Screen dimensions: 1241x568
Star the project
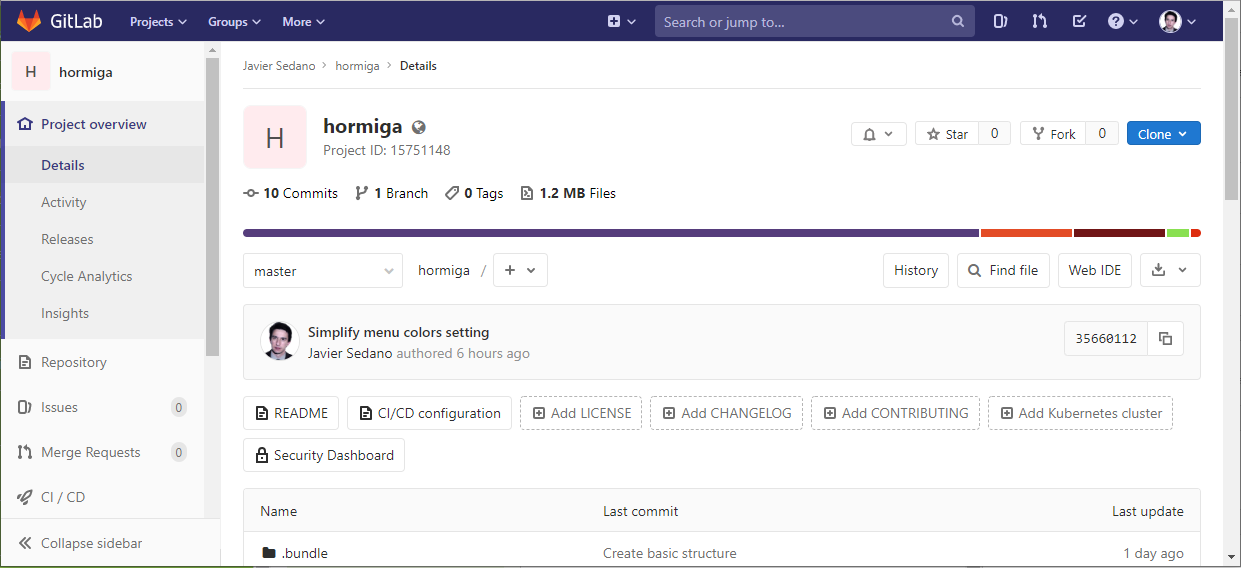947,134
